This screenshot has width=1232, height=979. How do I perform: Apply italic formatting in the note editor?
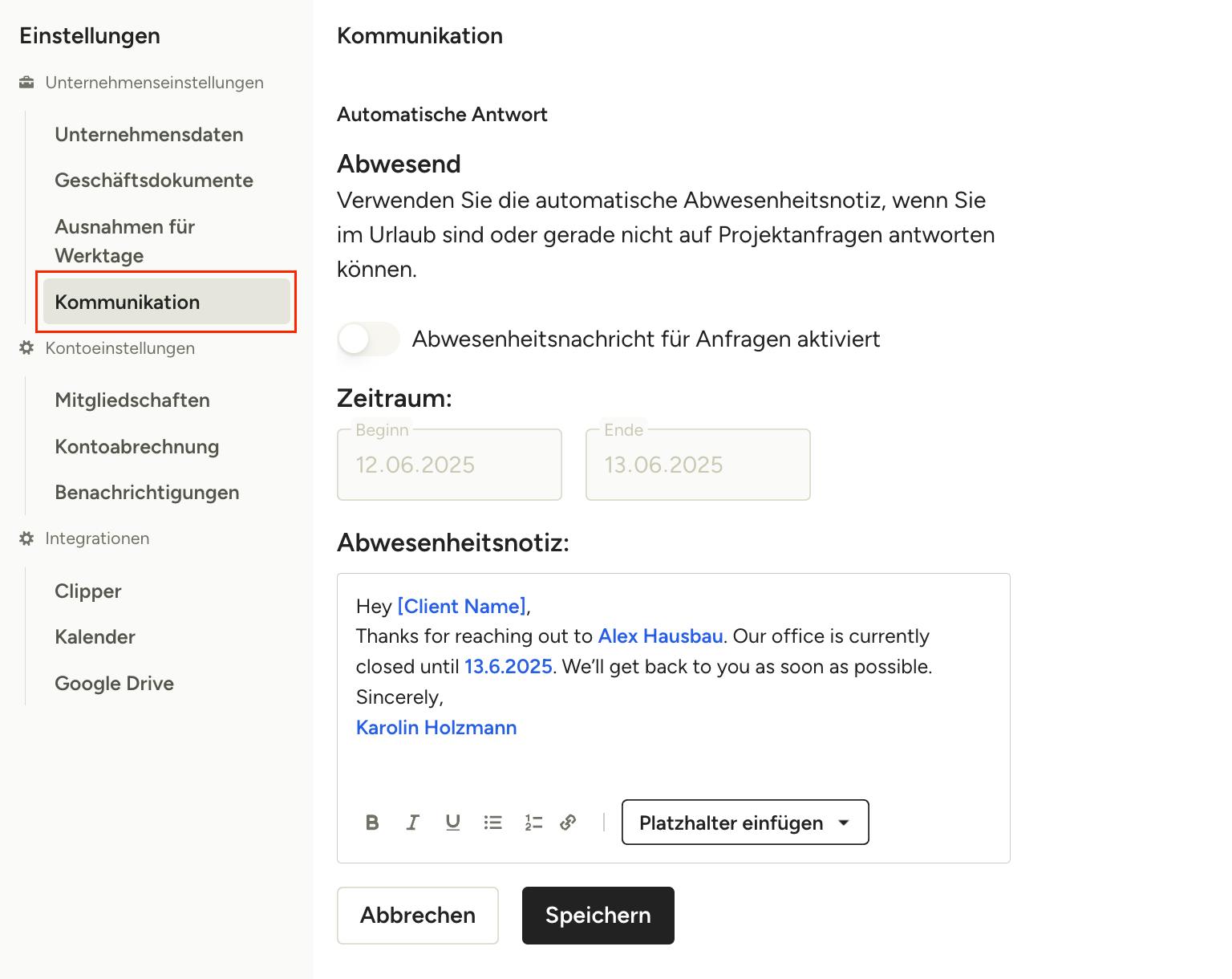[x=412, y=823]
